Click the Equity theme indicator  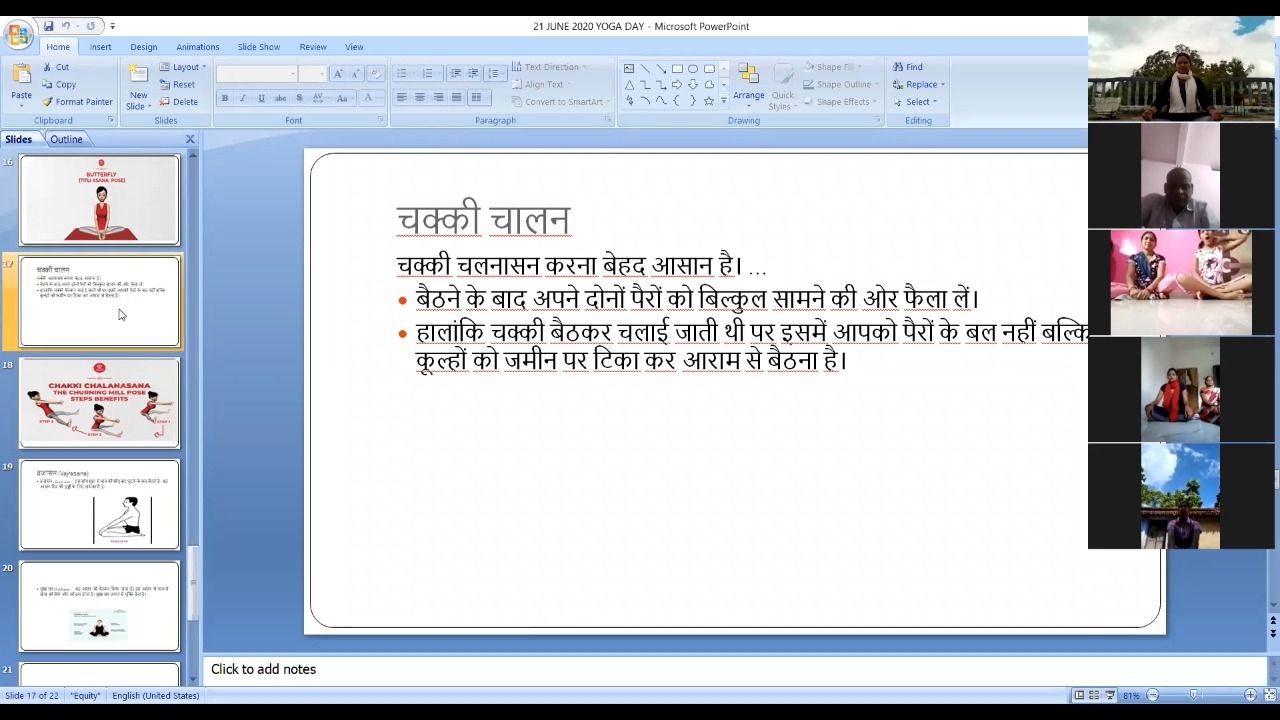click(x=85, y=696)
